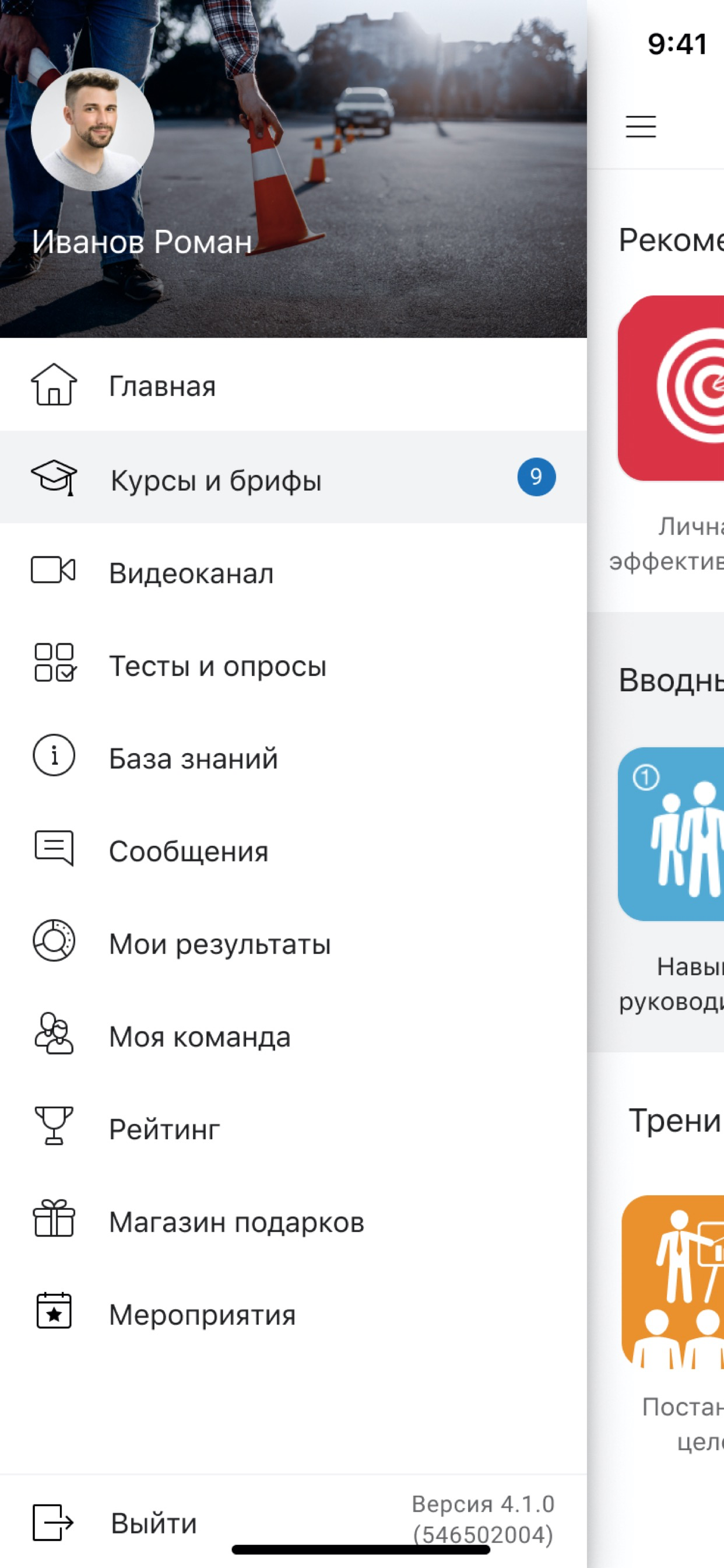Screen dimensions: 724x1568
Task: Tap the checklist grid icon for tests
Action: click(54, 663)
